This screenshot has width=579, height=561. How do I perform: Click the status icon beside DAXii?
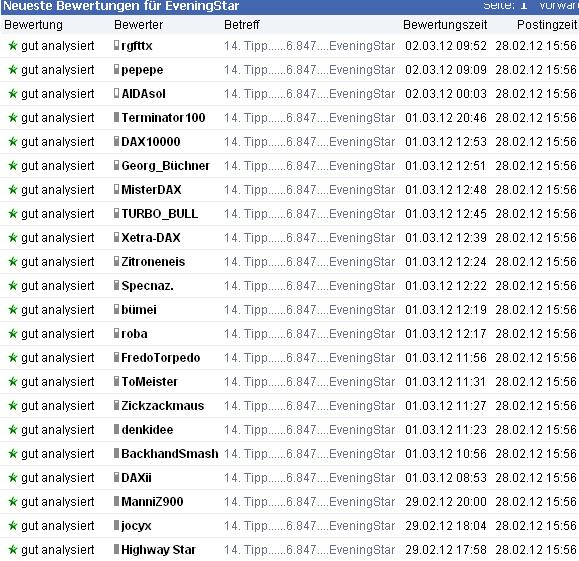click(x=116, y=477)
